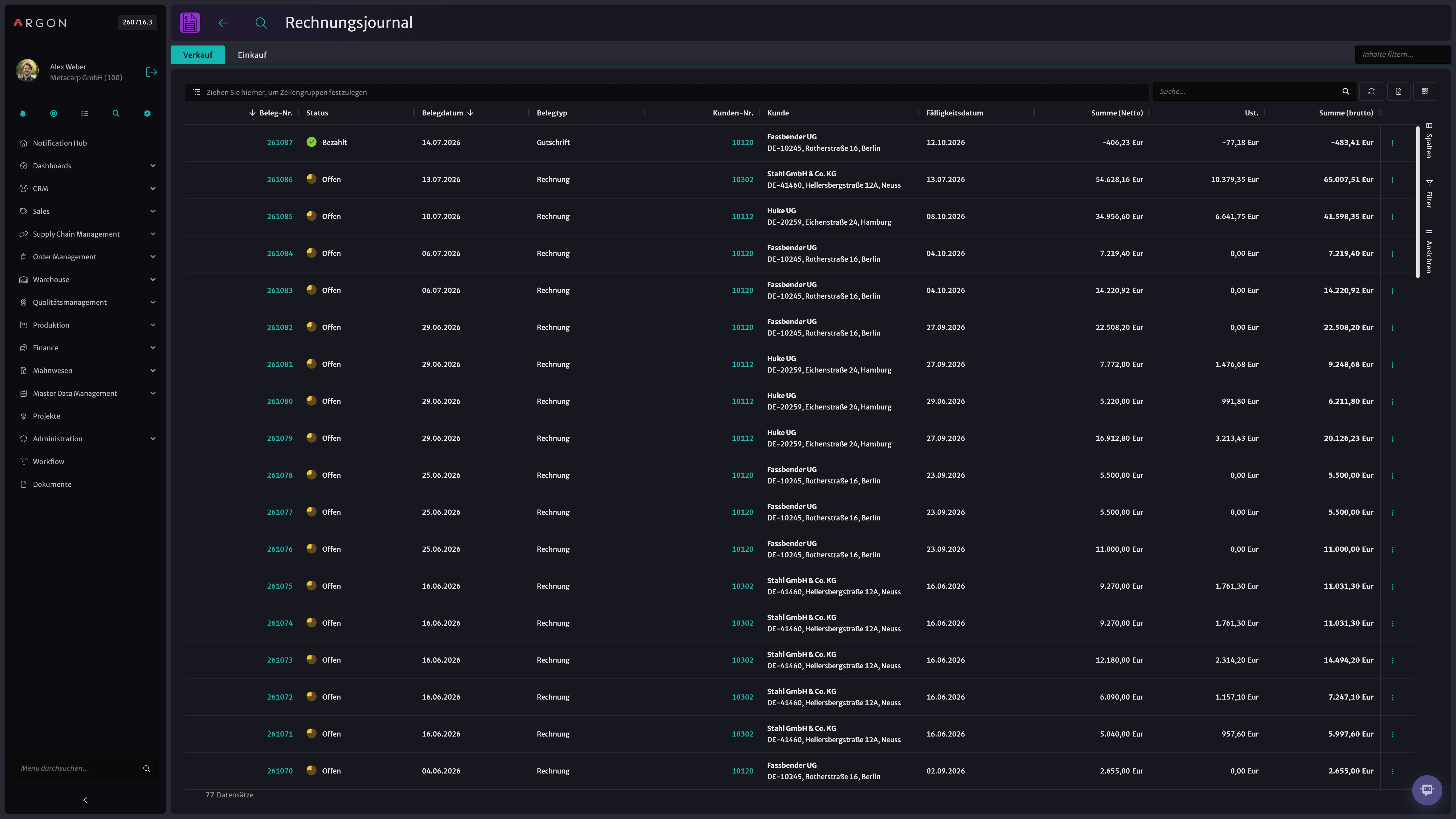Viewport: 1456px width, 819px height.
Task: Open settings gear icon in sidebar
Action: tap(147, 114)
